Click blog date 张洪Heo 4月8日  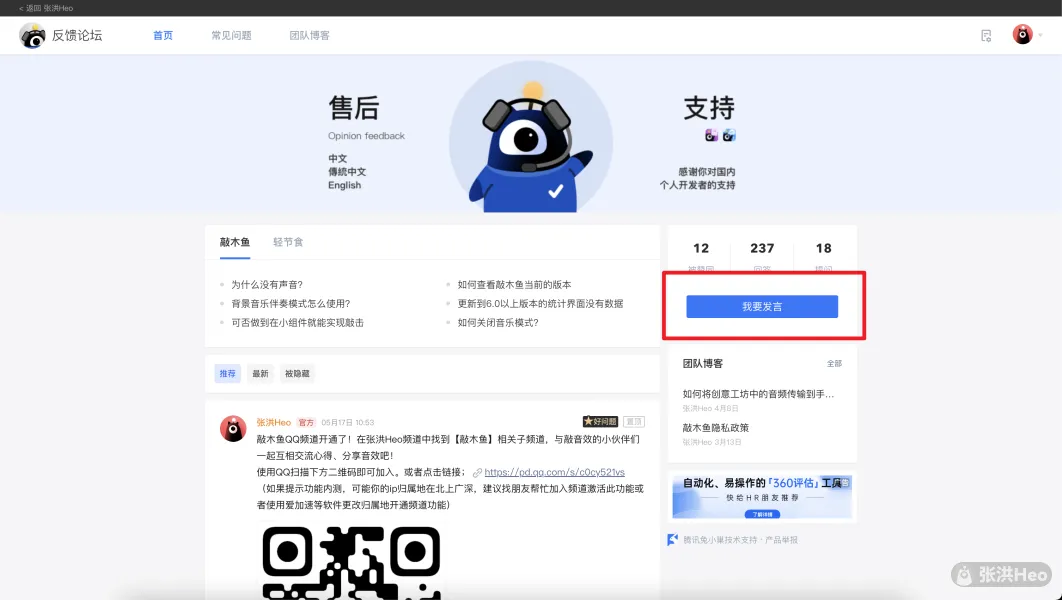710,408
